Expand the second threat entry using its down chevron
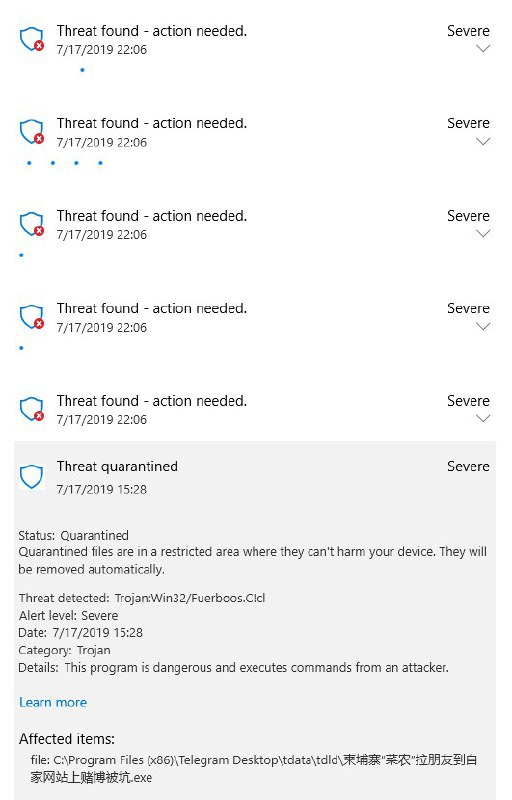The width and height of the screenshot is (512, 800). 482,141
